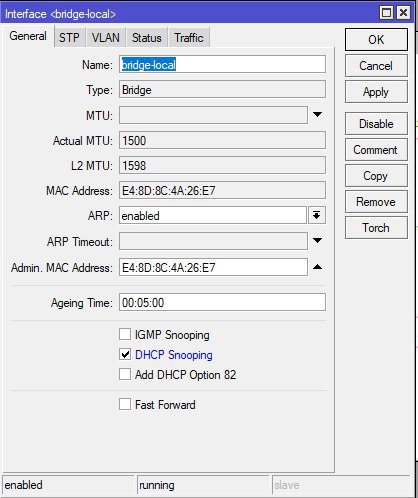Click the enabled status bar entry
418x498 pixels.
point(68,485)
